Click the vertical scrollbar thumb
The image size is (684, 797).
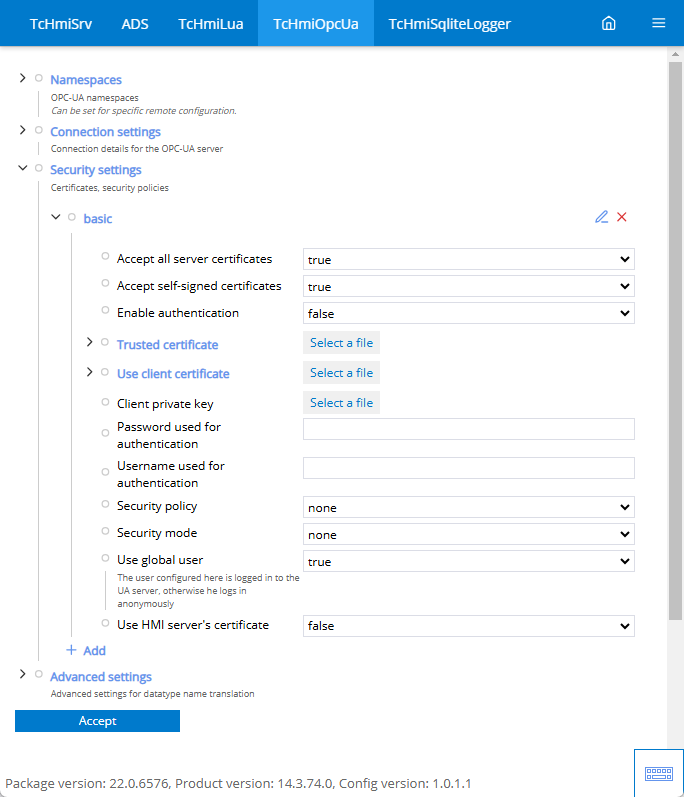click(675, 341)
